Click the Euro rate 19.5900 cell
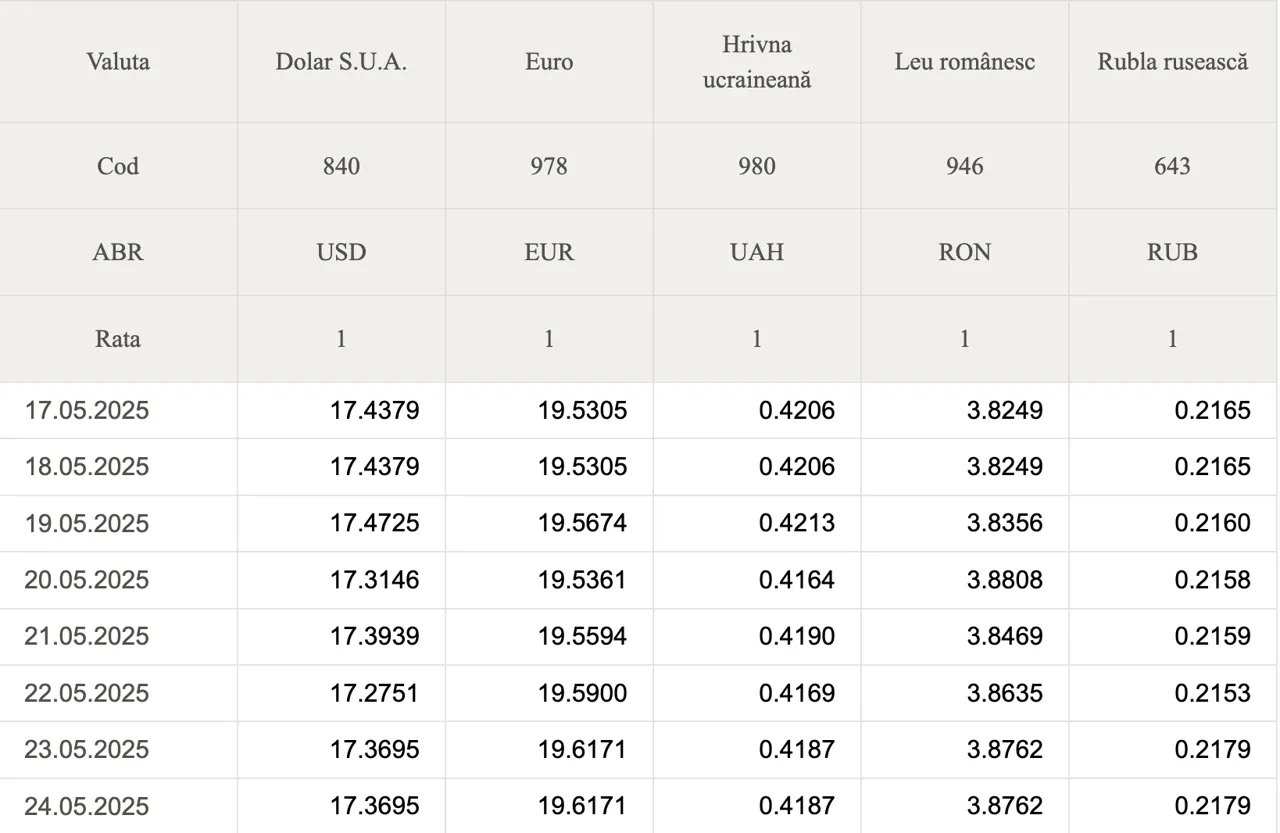This screenshot has height=833, width=1280. (549, 693)
